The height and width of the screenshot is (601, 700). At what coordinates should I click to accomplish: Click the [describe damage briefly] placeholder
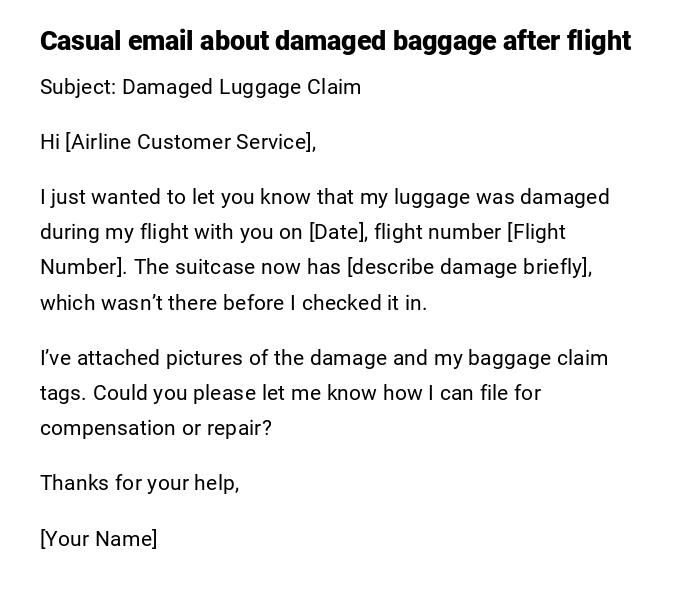click(x=468, y=267)
